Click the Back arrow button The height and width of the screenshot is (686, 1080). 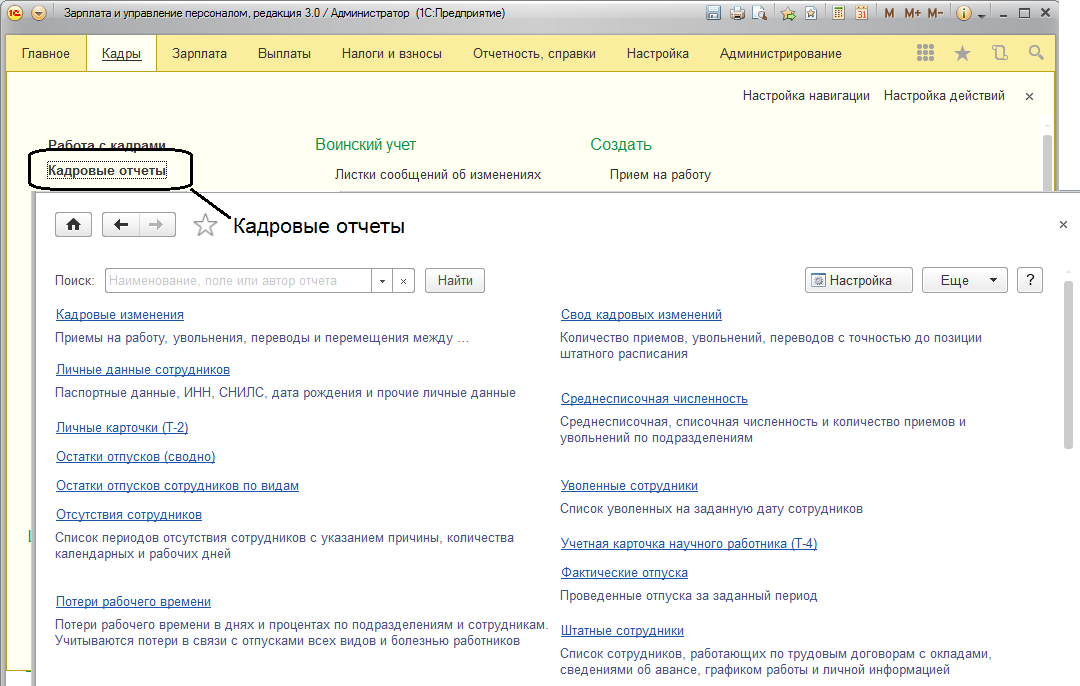[121, 225]
